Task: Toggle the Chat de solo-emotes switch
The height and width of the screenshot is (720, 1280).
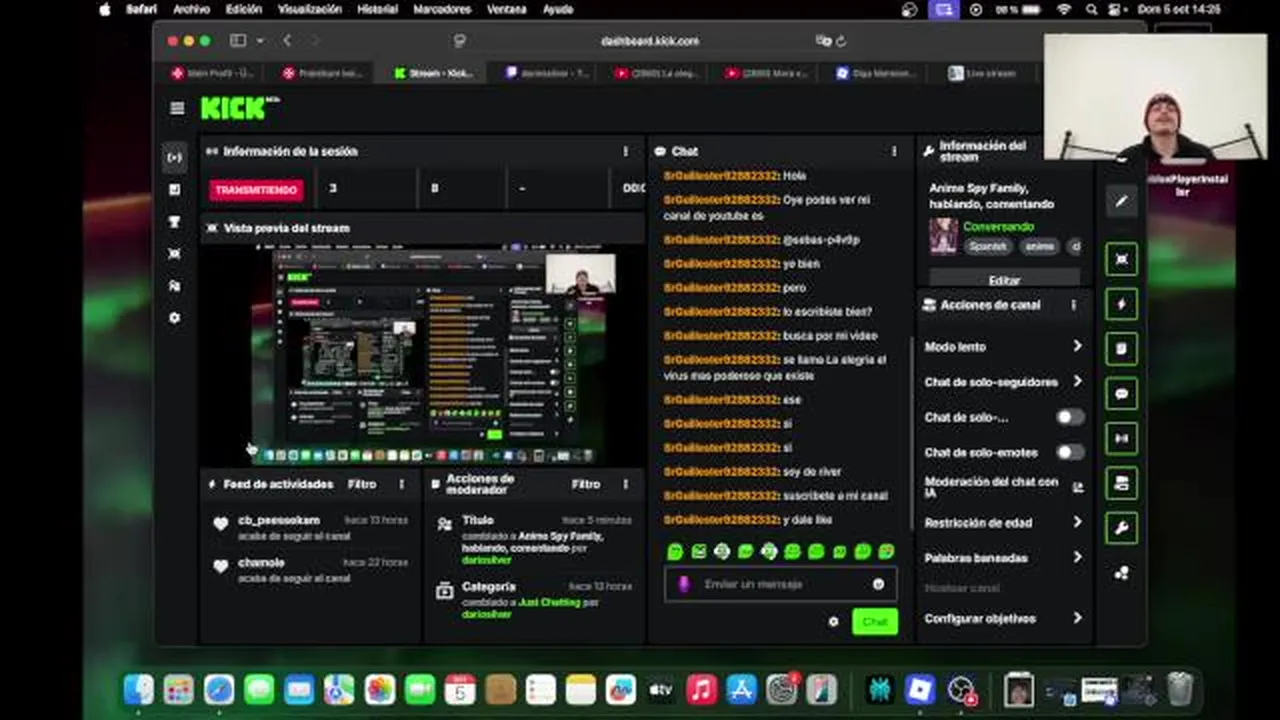Action: tap(1069, 452)
